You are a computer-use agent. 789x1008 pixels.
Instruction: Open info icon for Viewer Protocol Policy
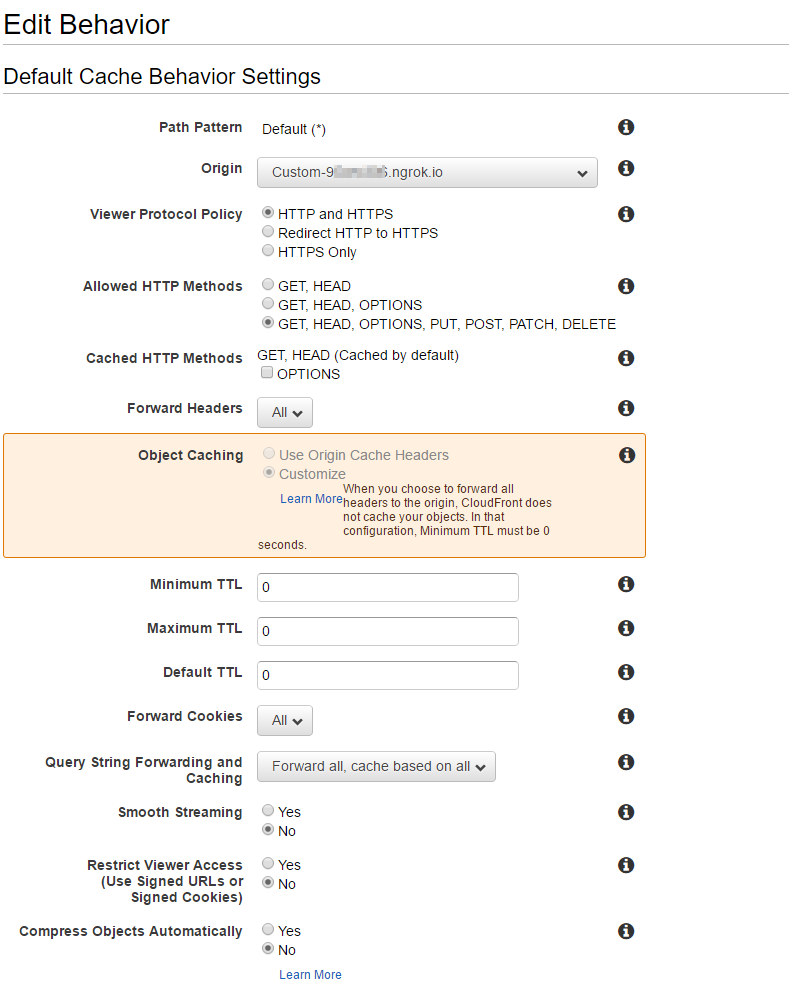626,214
